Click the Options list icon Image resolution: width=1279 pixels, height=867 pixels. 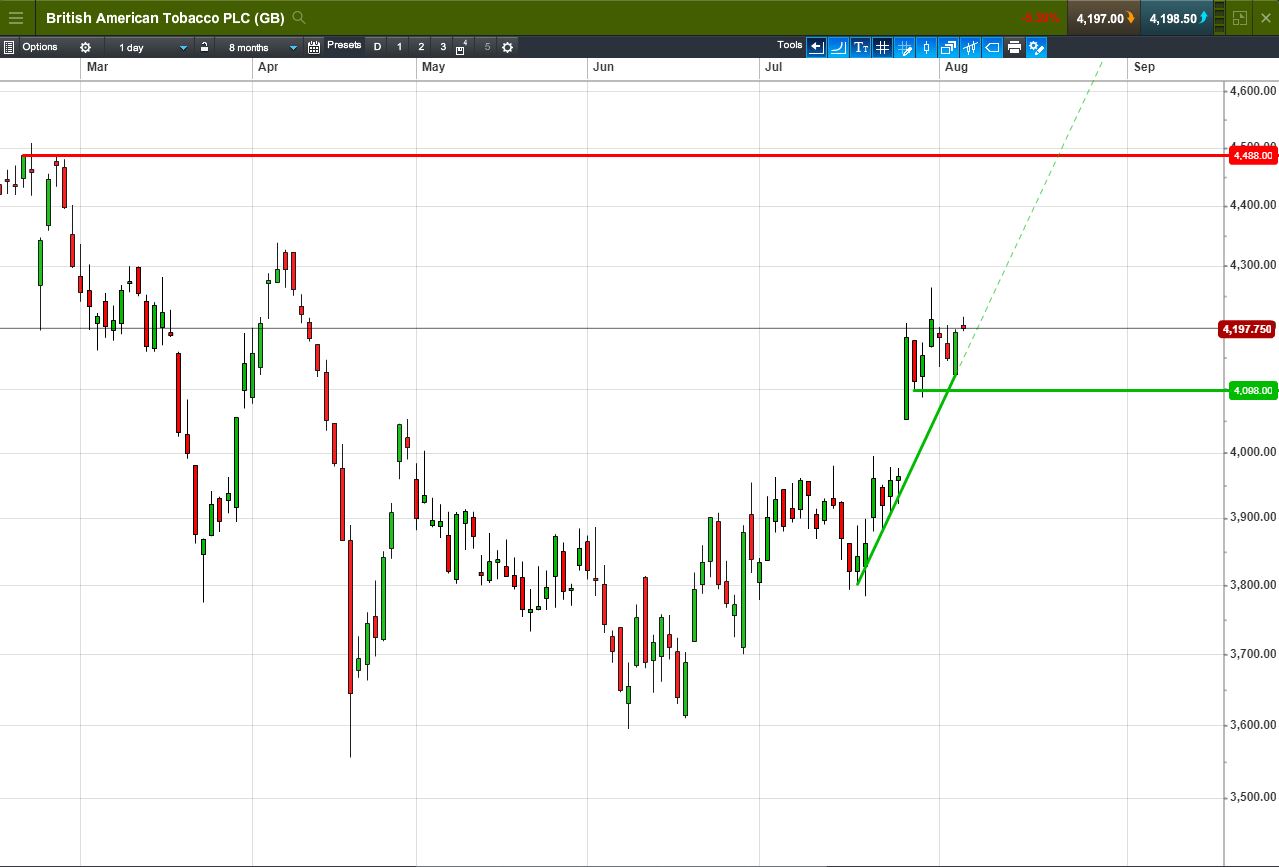(x=8, y=47)
